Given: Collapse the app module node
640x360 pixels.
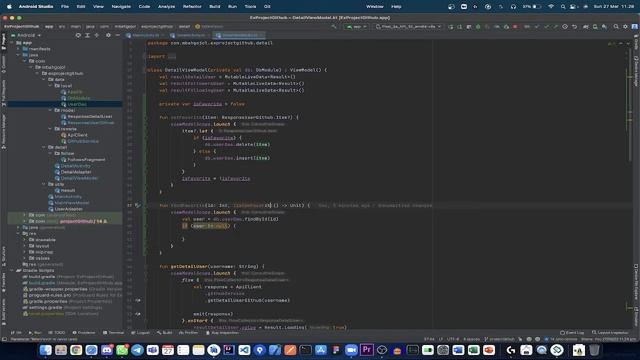Looking at the screenshot, I should pyautogui.click(x=12, y=42).
